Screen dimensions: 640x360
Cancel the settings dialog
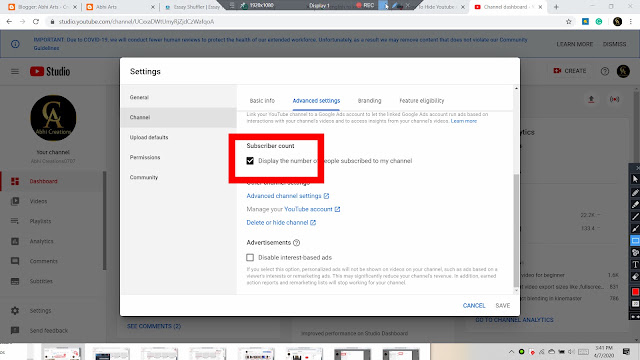[474, 306]
